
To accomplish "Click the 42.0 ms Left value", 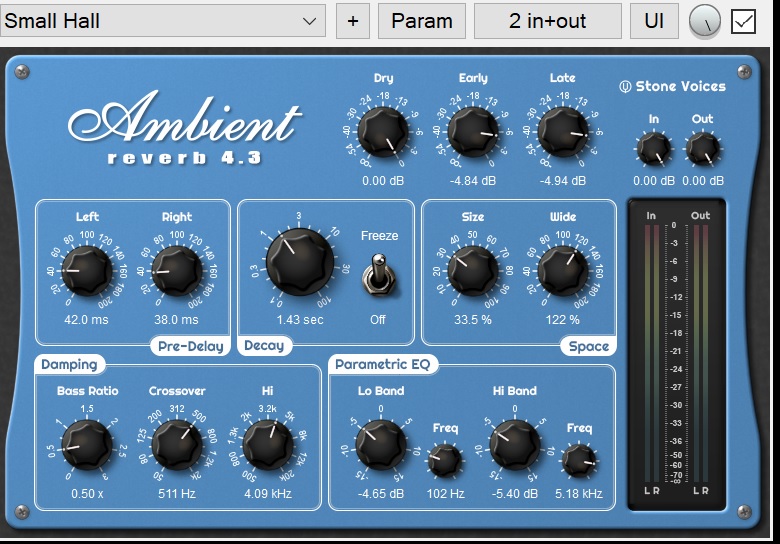I will [x=86, y=320].
